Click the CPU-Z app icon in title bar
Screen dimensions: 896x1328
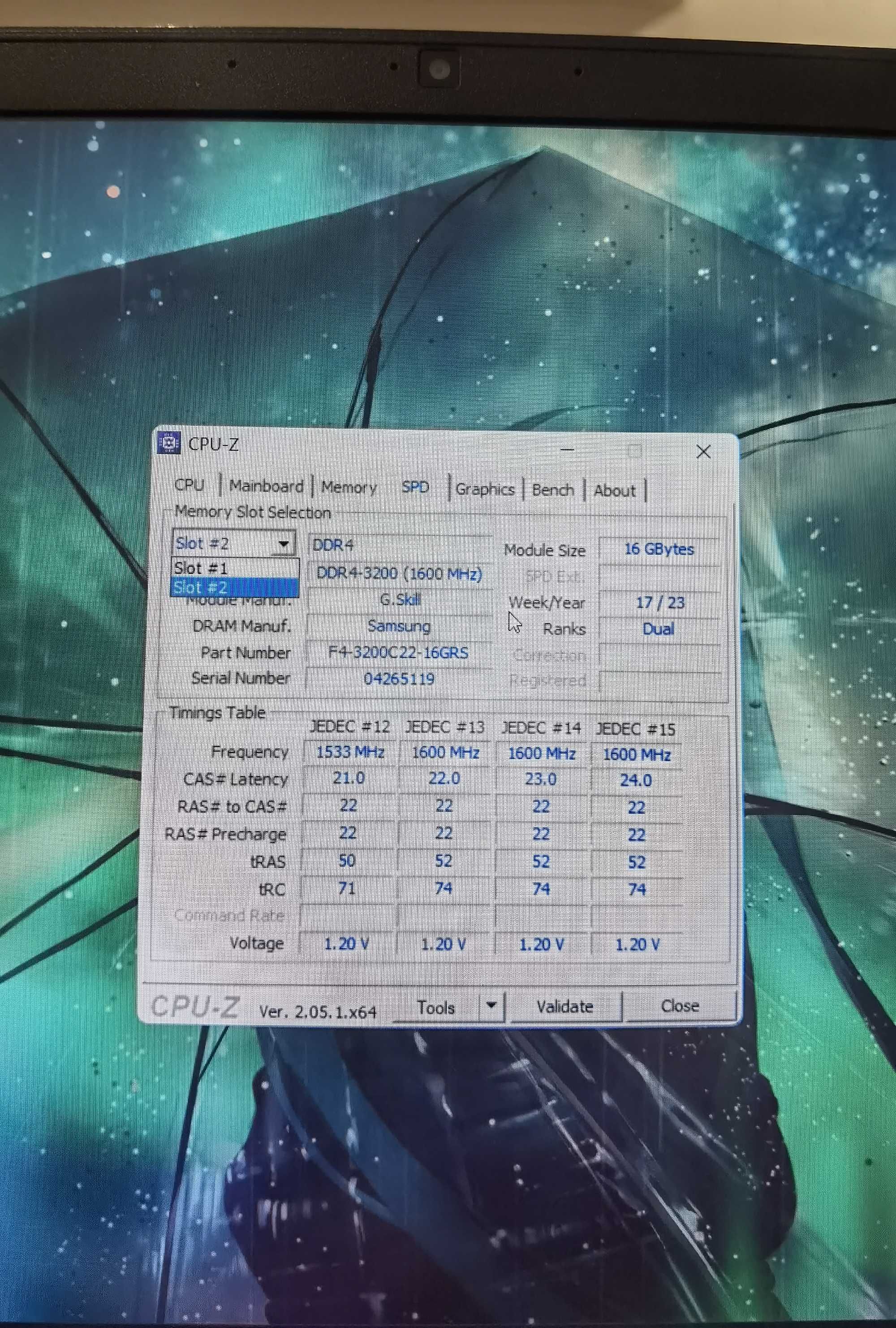coord(168,442)
